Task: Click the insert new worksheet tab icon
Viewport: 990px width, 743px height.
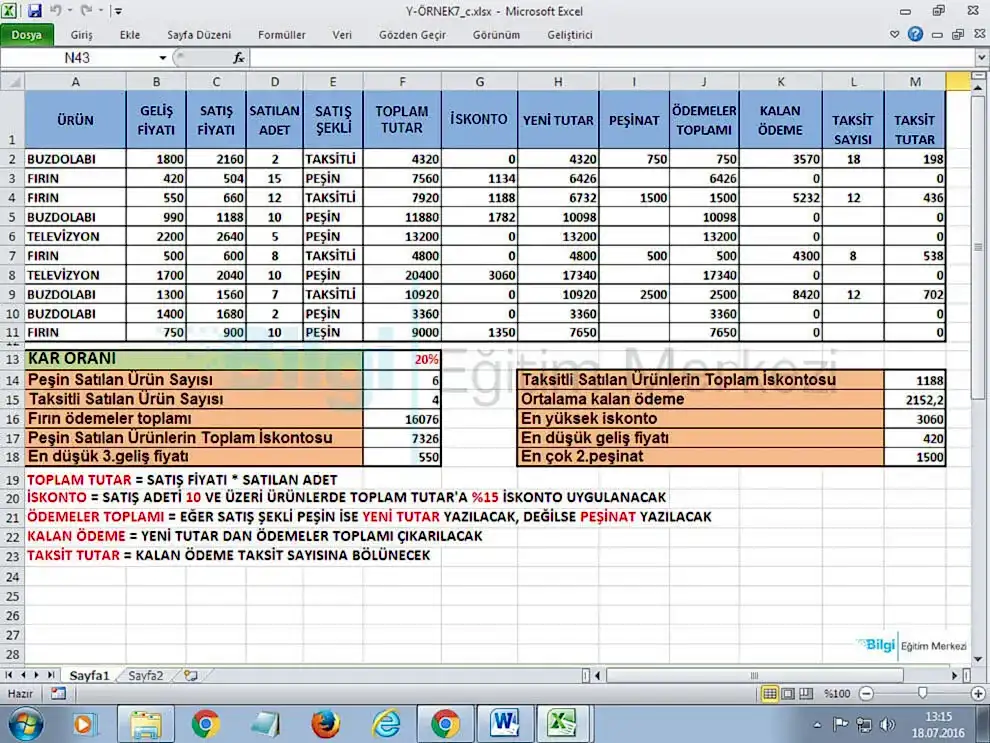Action: [185, 676]
